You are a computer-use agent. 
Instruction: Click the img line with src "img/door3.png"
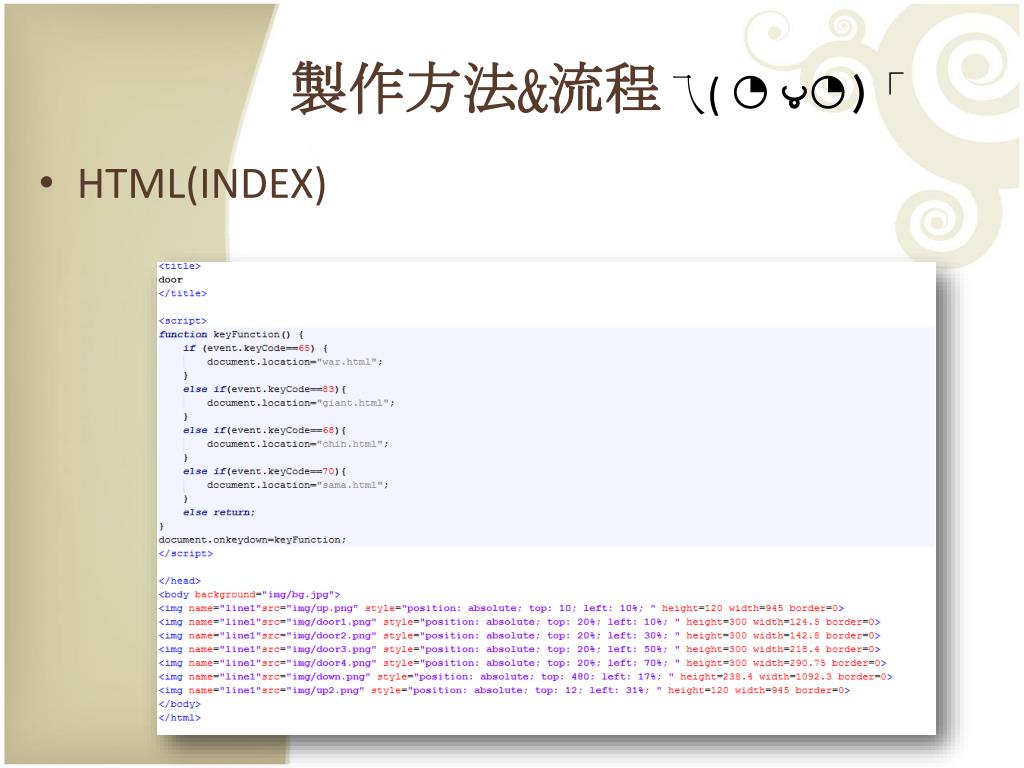(520, 650)
